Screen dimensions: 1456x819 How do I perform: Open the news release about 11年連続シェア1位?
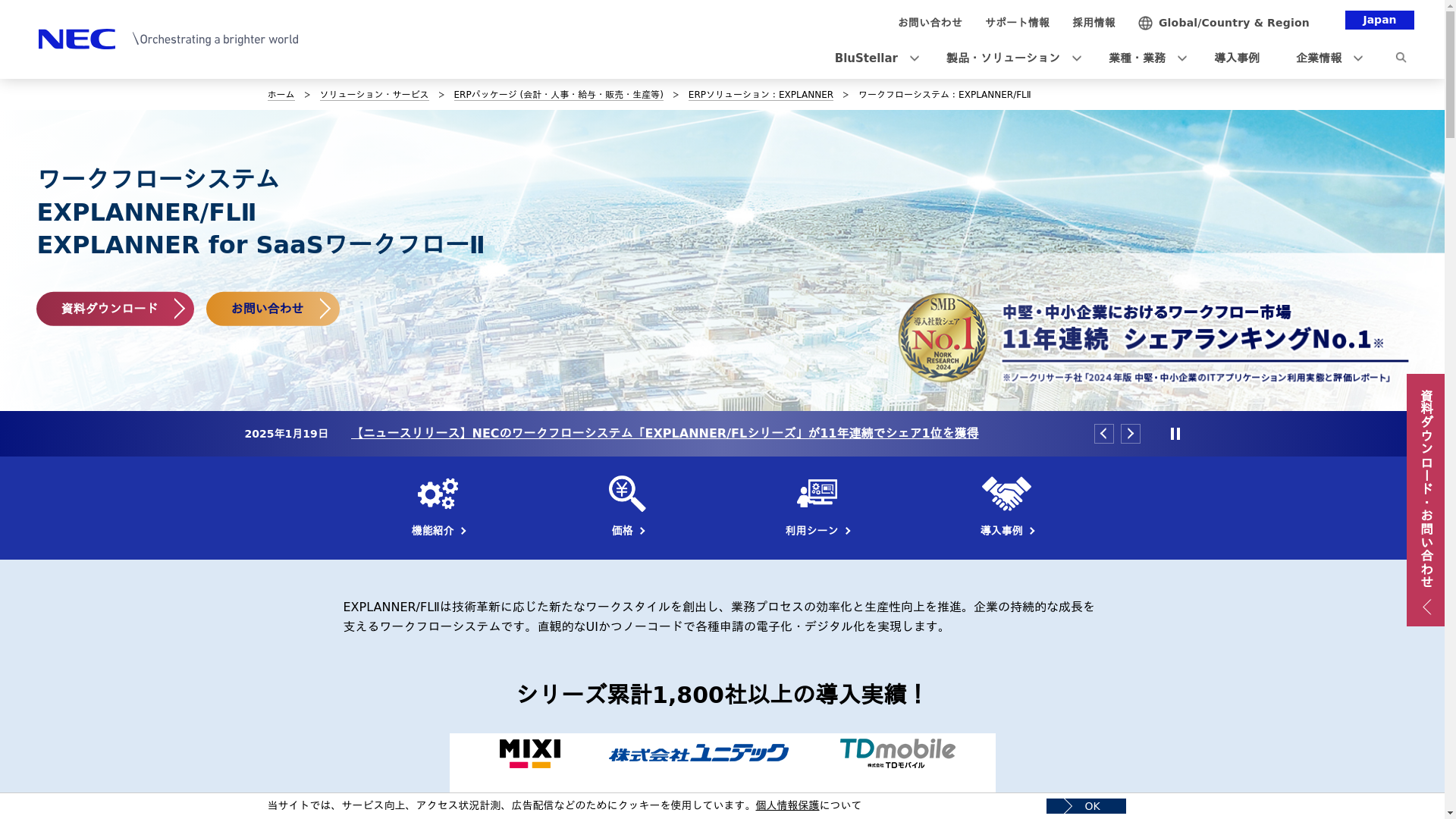tap(665, 434)
